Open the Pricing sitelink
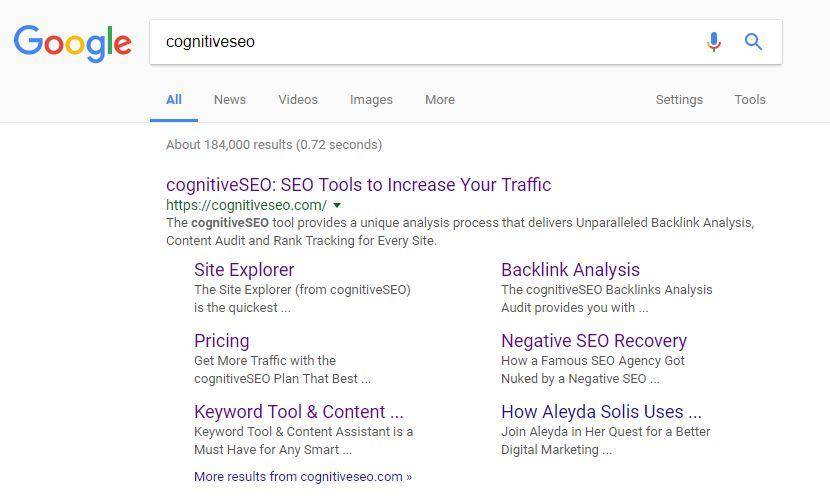830x504 pixels. coord(221,341)
